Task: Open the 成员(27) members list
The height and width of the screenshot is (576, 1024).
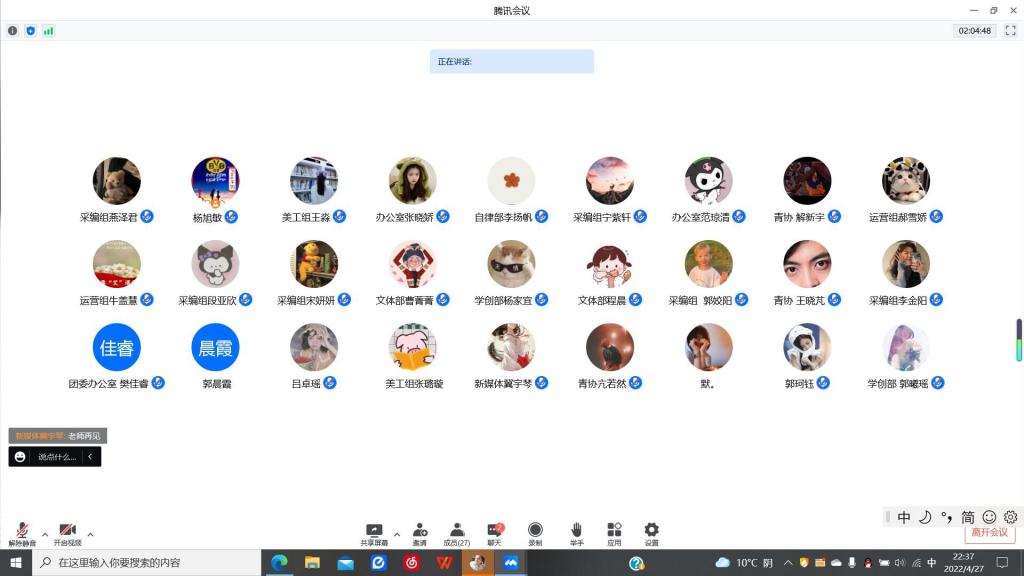Action: pos(456,531)
